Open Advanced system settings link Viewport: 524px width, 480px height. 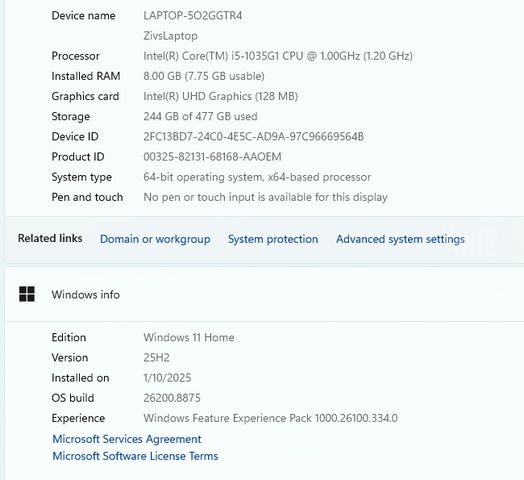[x=400, y=239]
